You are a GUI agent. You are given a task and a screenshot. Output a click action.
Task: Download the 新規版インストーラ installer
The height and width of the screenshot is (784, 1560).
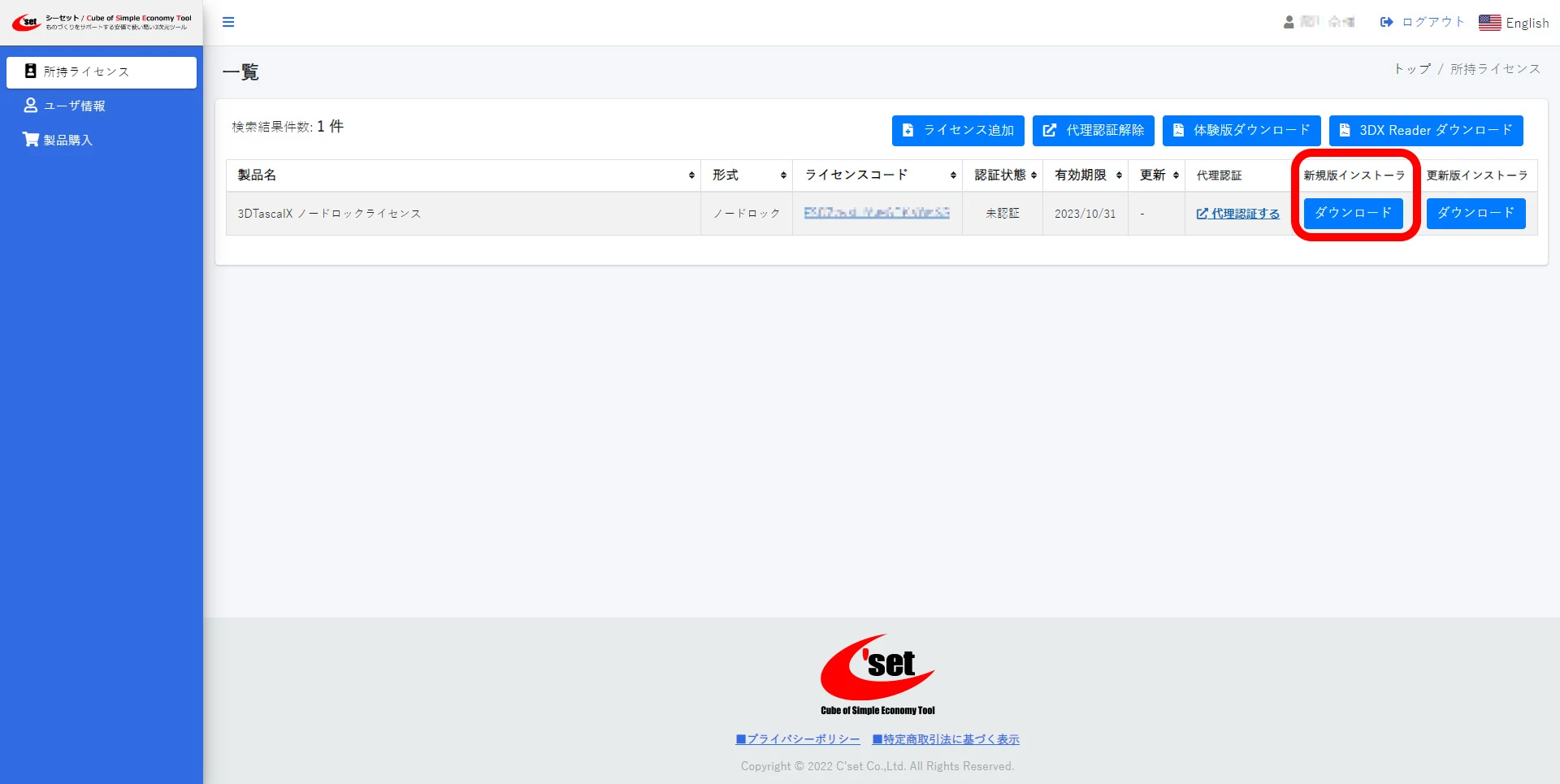(x=1353, y=213)
